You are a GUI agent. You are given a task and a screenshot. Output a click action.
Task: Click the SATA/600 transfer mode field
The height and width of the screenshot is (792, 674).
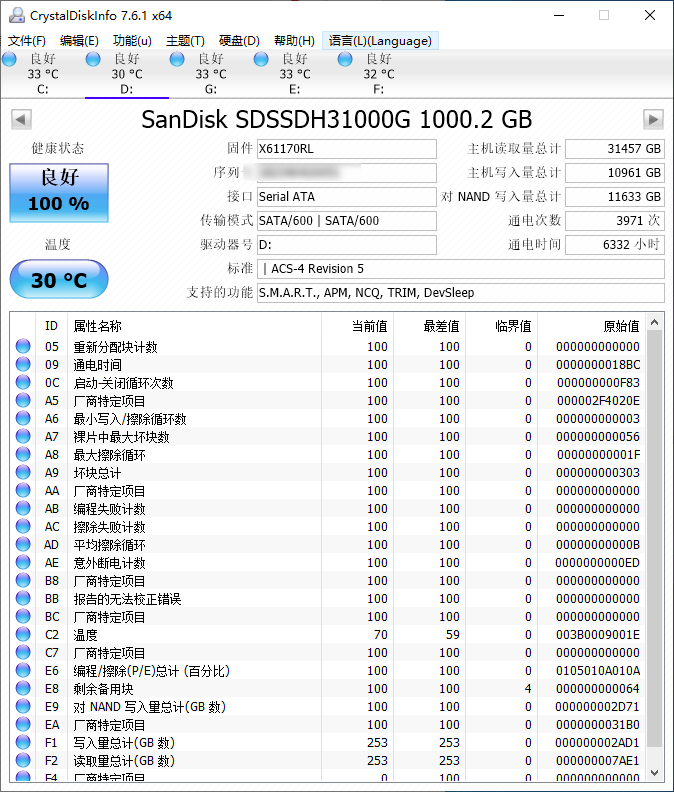pos(347,221)
